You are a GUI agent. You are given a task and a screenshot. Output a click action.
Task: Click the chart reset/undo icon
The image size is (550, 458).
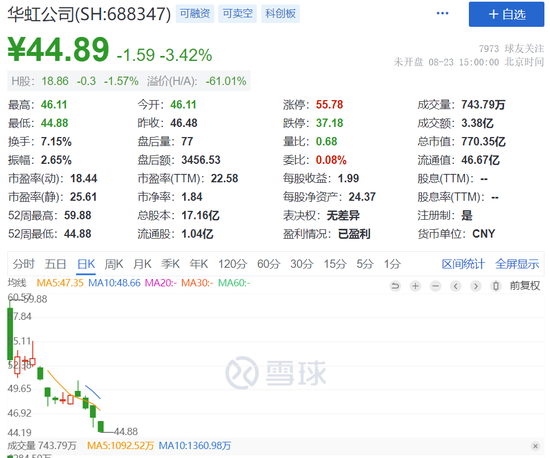(x=395, y=286)
